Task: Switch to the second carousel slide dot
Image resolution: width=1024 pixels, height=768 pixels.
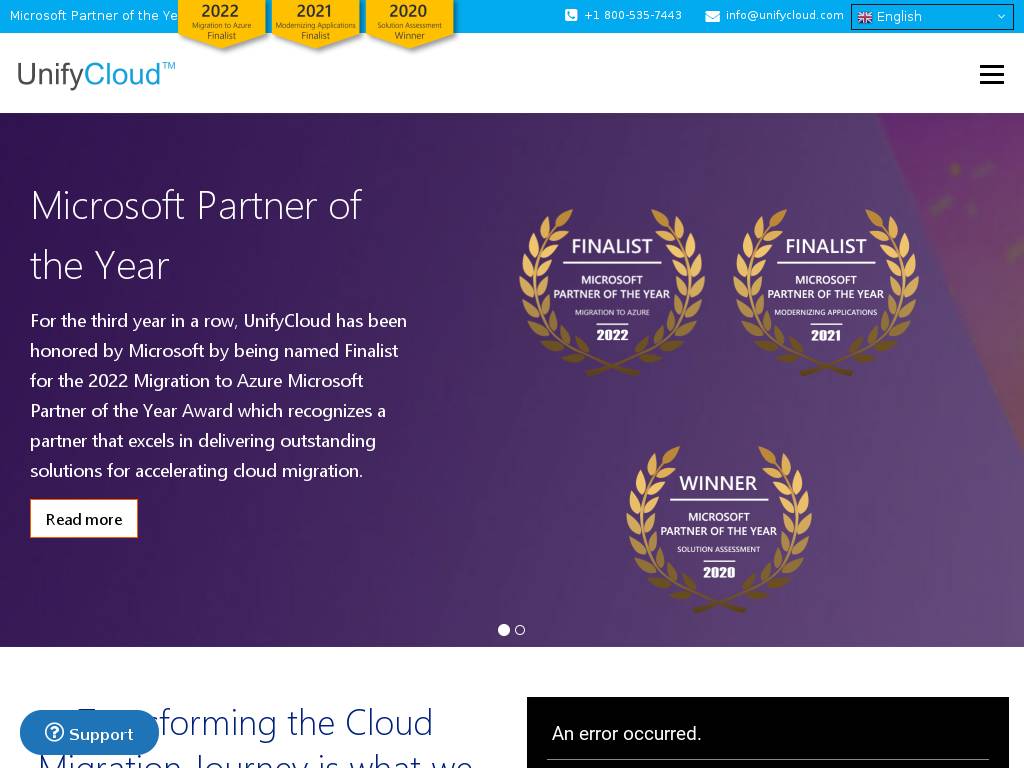Action: (x=520, y=630)
